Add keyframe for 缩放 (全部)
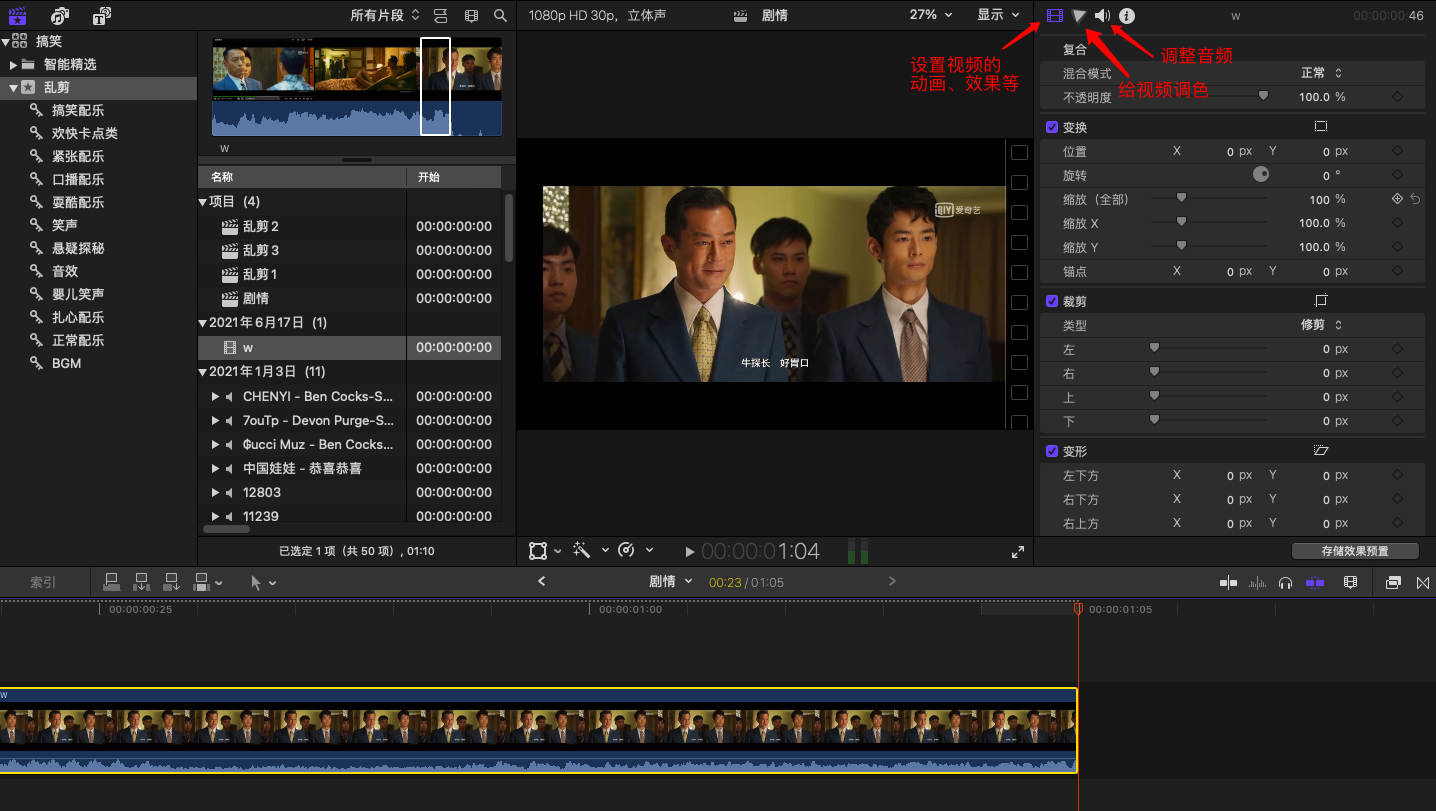 [x=1397, y=199]
